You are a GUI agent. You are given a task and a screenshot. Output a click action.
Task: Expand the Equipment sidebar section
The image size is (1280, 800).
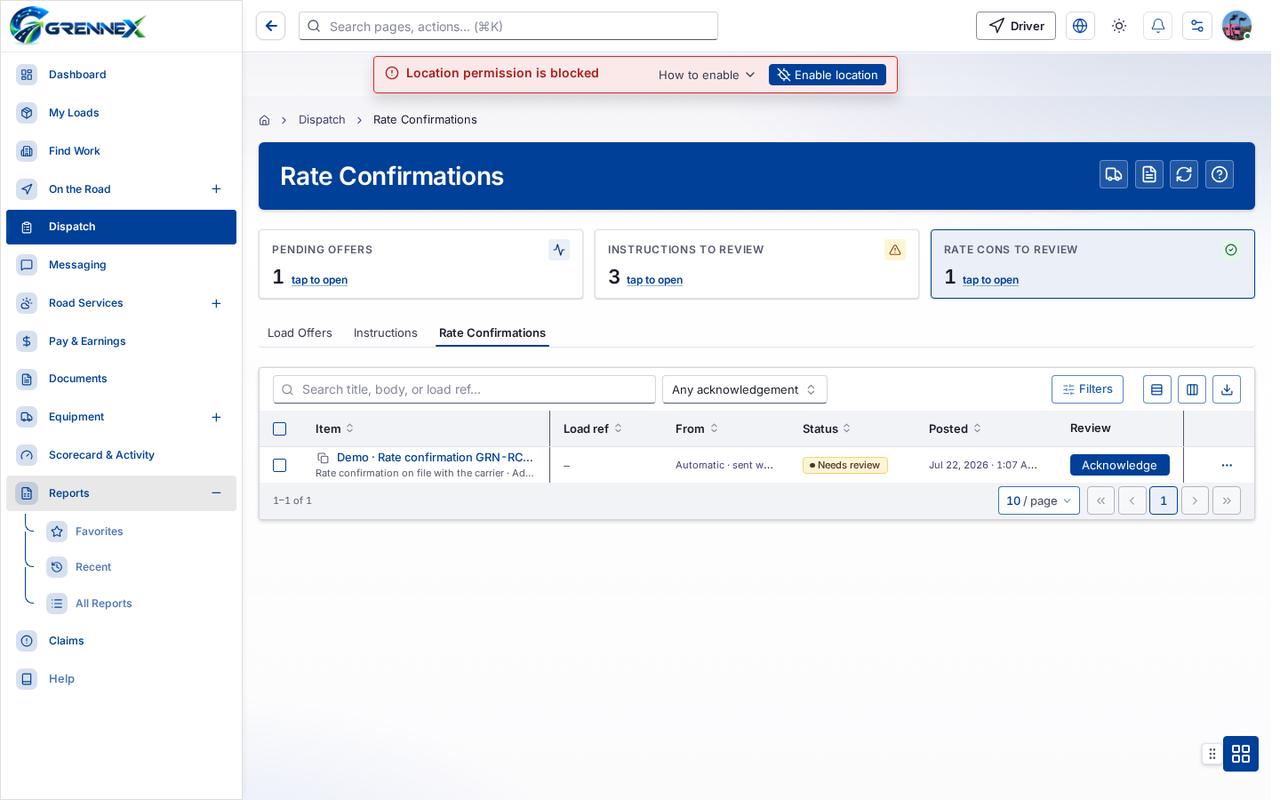(x=216, y=417)
